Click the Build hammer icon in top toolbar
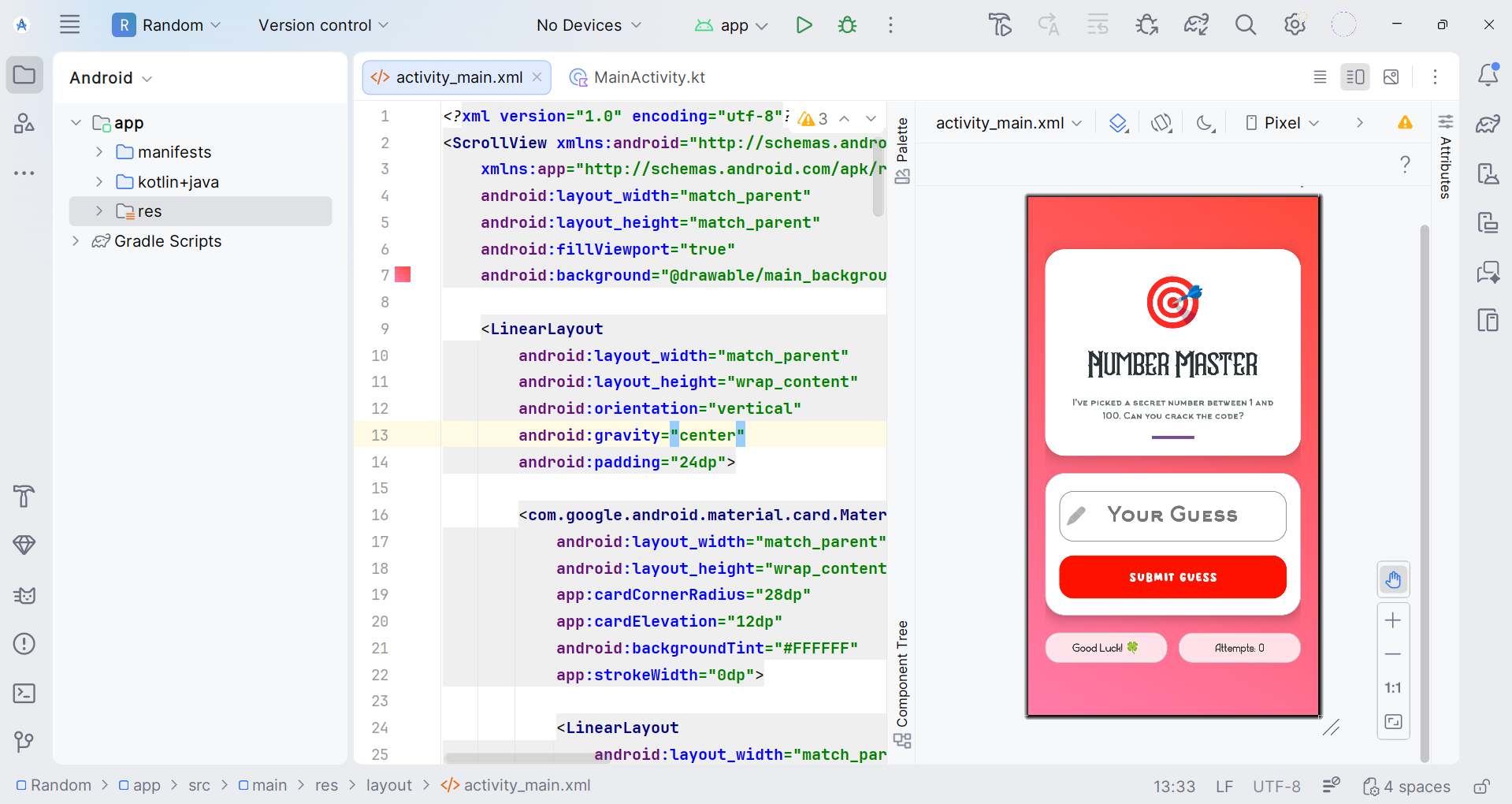The height and width of the screenshot is (804, 1512). point(1001,25)
